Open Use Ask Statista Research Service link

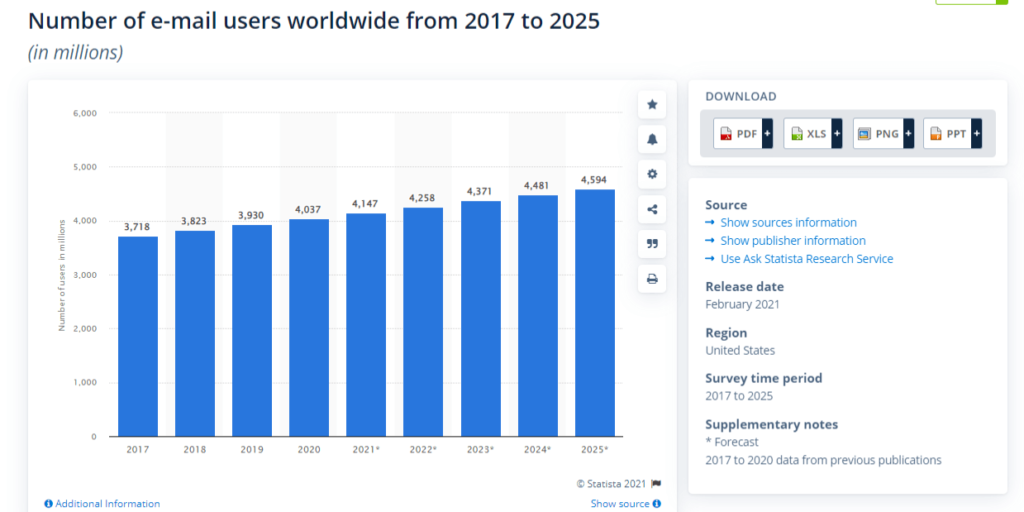[x=807, y=259]
